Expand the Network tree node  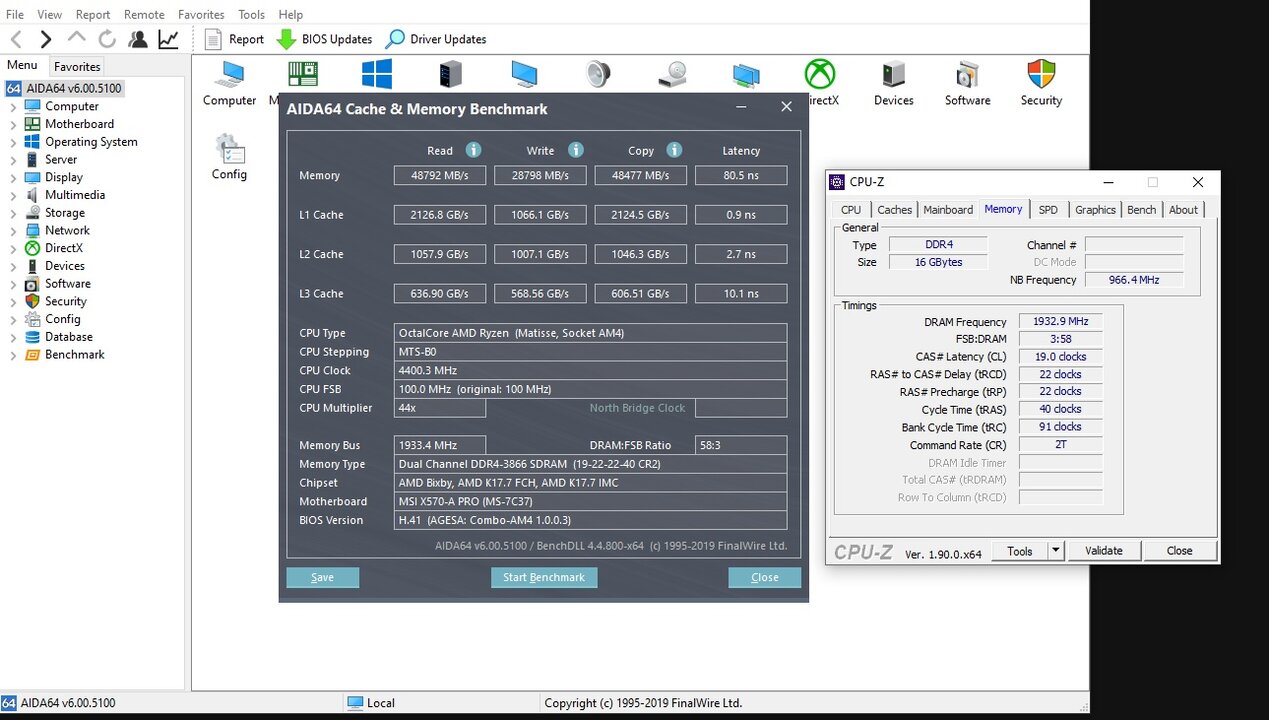click(x=13, y=231)
